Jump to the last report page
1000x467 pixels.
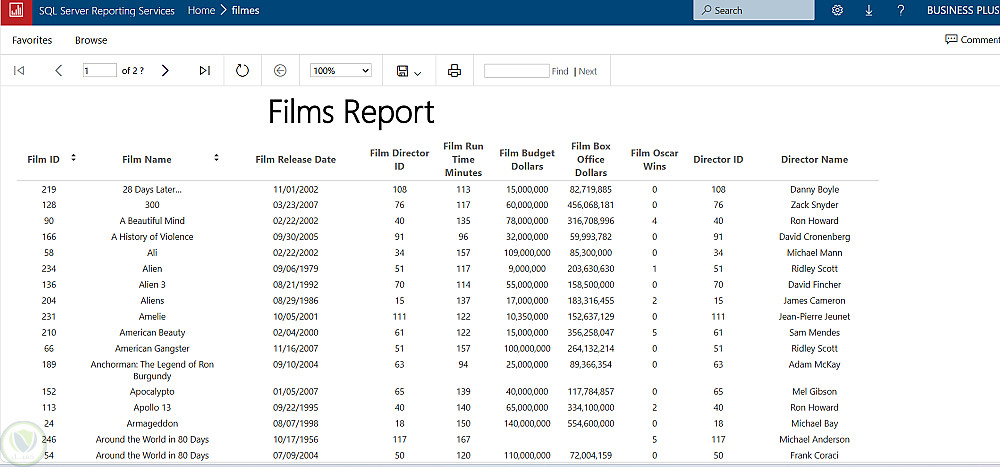pos(204,71)
